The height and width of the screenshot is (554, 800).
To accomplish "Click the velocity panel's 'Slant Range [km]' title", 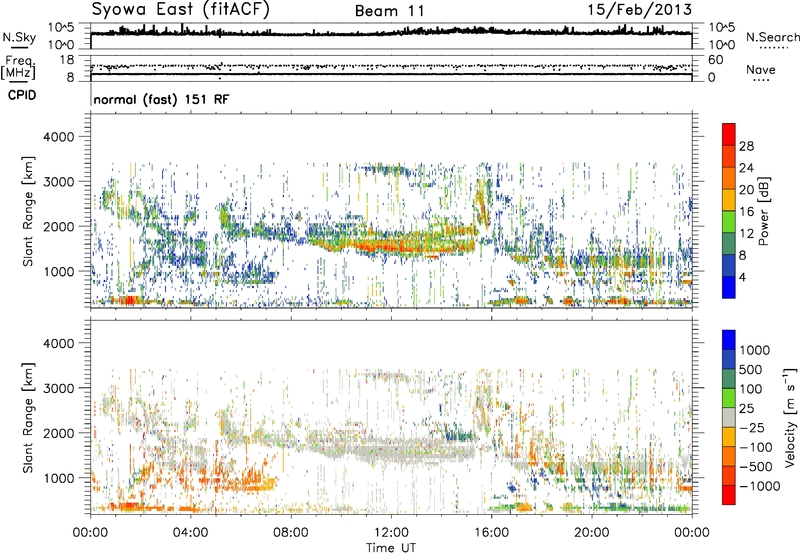I will point(28,417).
